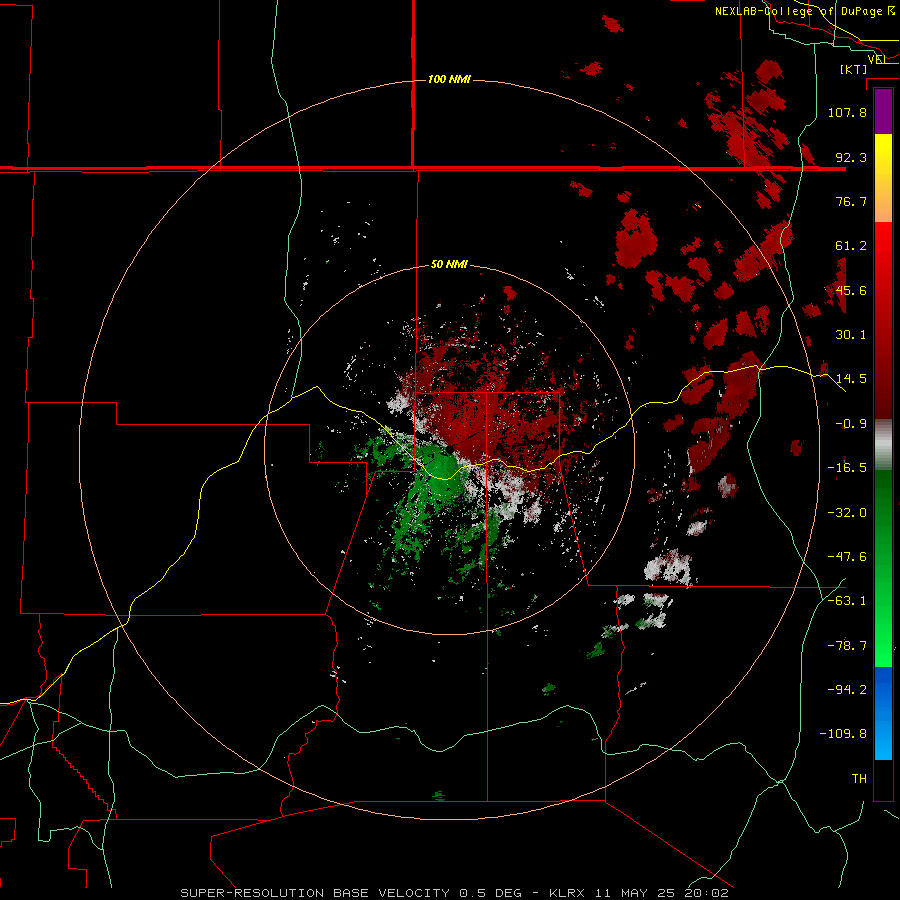Click the KLRX station identifier in caption
The width and height of the screenshot is (900, 900).
(569, 893)
